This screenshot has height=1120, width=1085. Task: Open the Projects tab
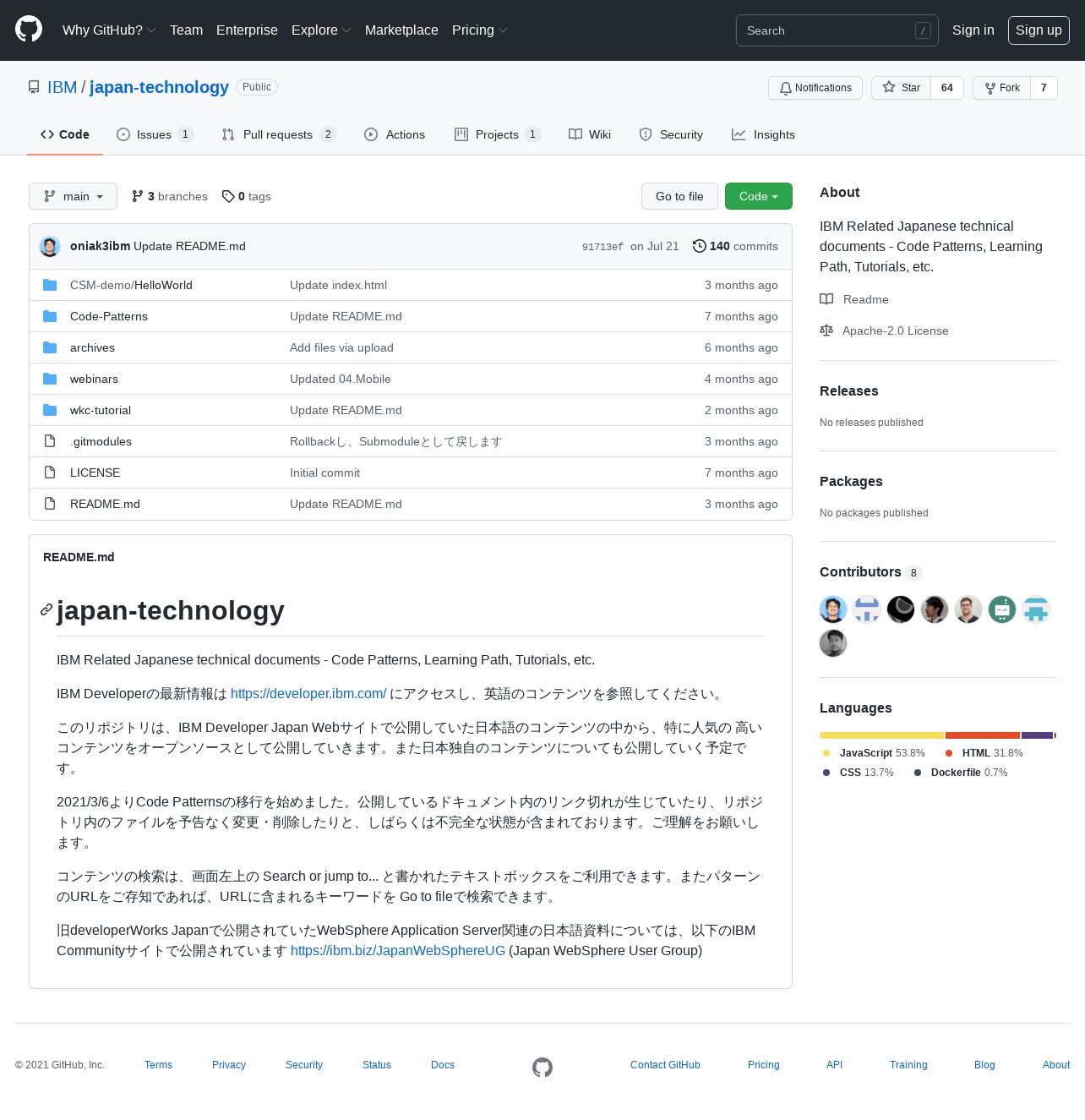(x=498, y=134)
